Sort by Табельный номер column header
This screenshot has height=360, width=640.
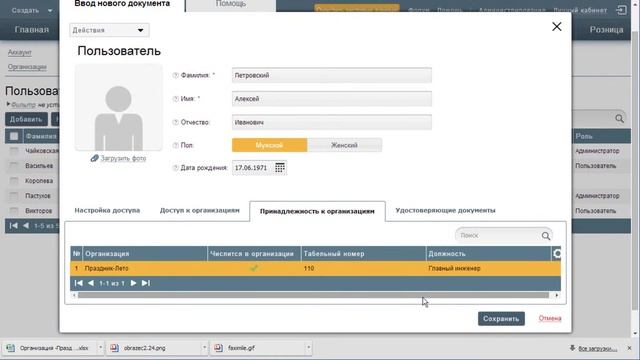[363, 253]
